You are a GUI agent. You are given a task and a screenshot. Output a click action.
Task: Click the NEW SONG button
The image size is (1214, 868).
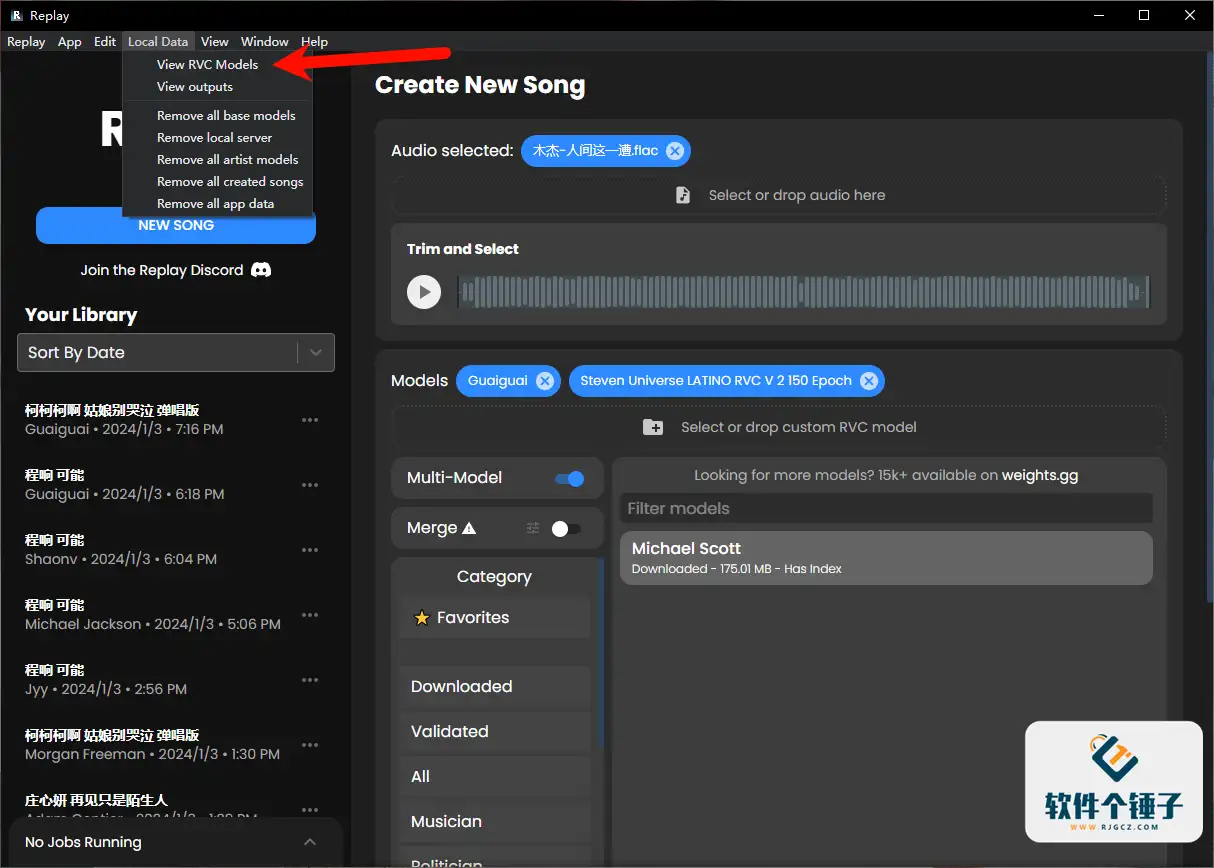[176, 226]
